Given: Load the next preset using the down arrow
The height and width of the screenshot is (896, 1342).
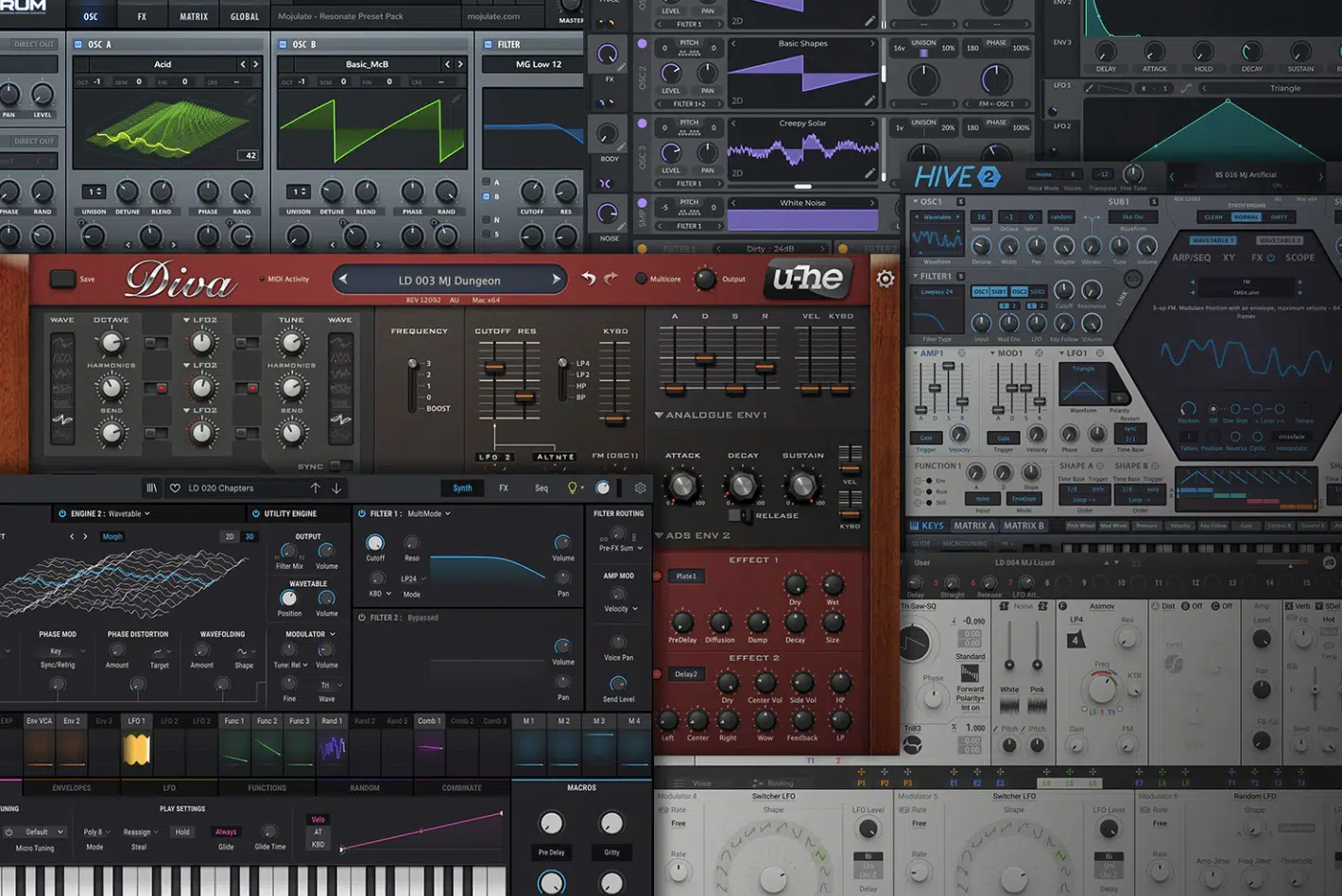Looking at the screenshot, I should pos(336,488).
